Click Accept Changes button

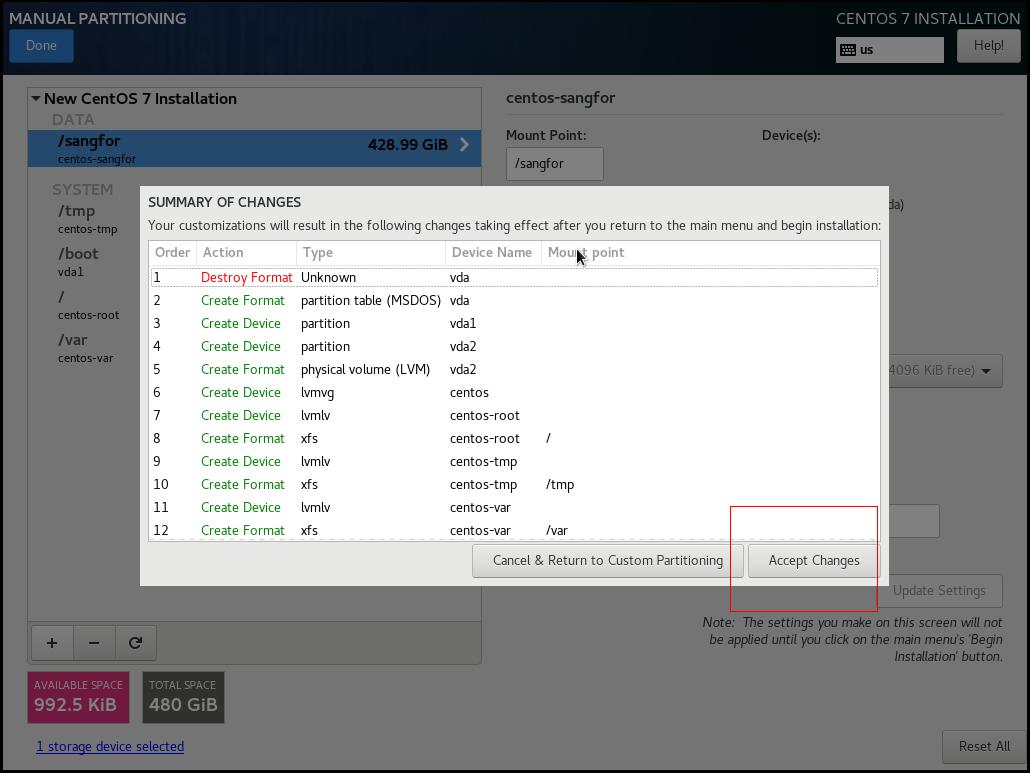(x=813, y=560)
